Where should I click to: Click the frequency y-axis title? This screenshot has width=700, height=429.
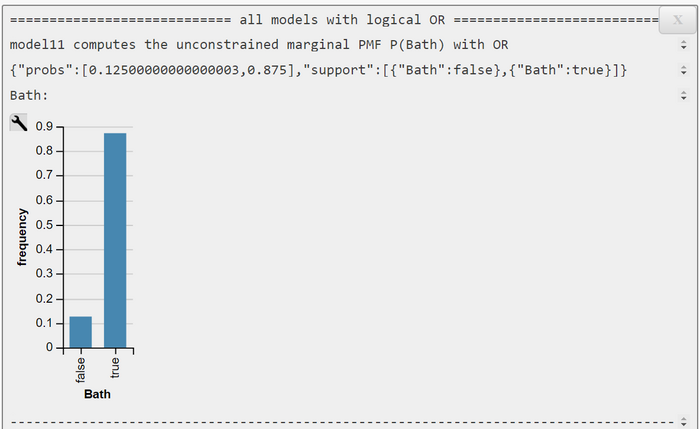click(x=22, y=237)
